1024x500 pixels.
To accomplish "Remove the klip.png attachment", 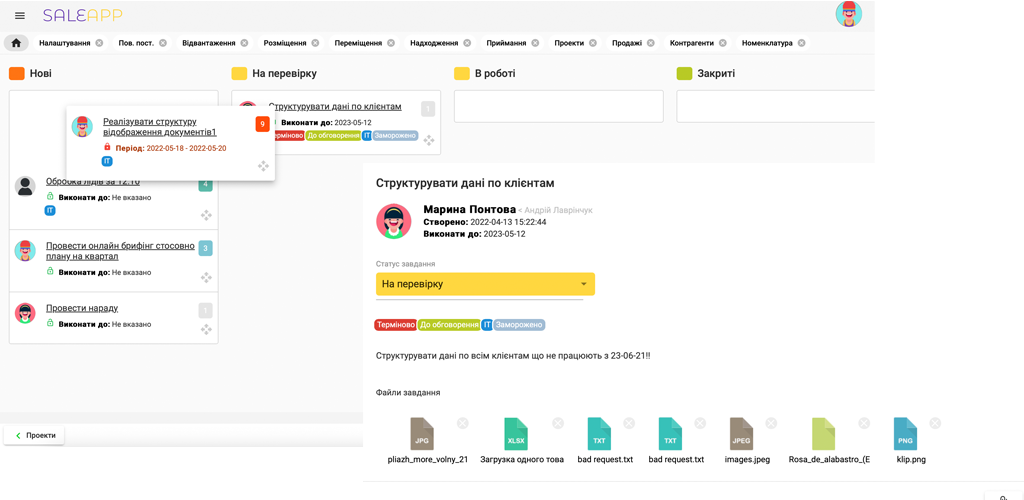I will click(935, 423).
